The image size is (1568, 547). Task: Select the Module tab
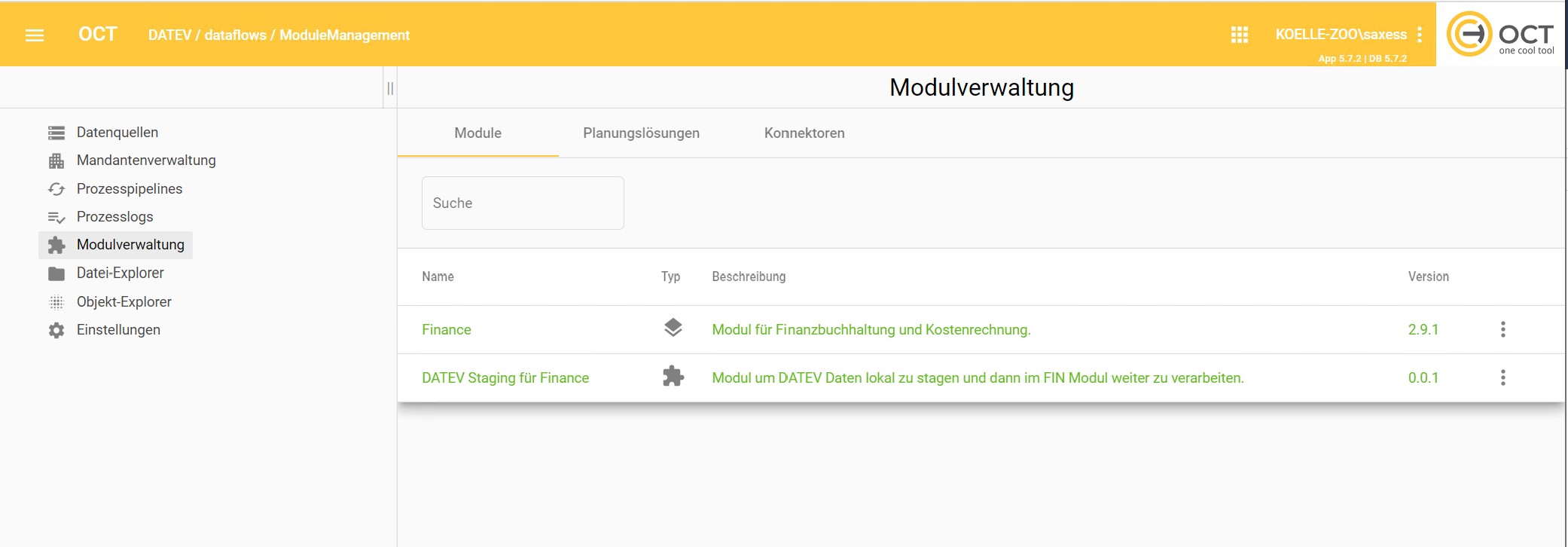pos(477,133)
